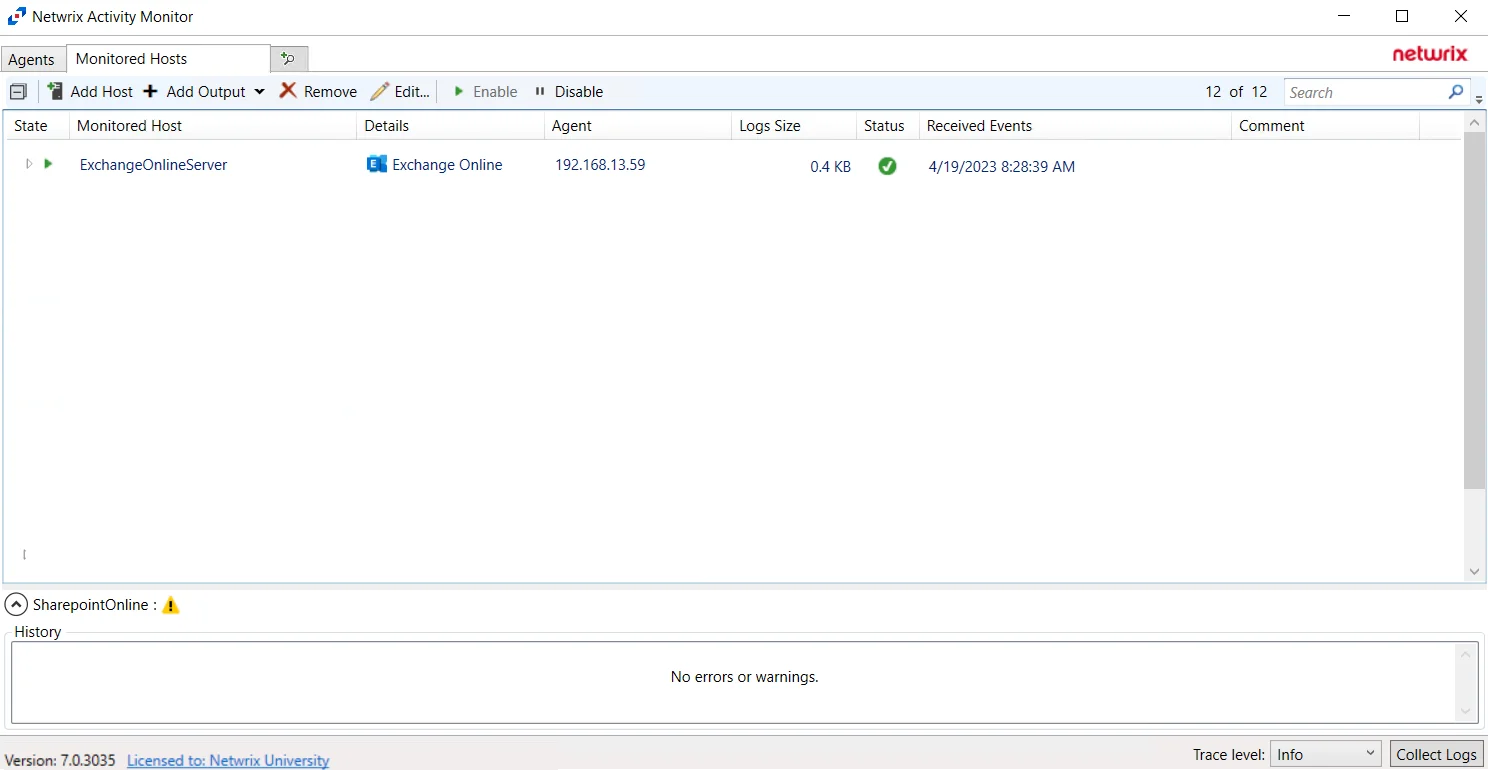Click the host list scroll down arrow
The height and width of the screenshot is (770, 1488).
coord(1474,572)
